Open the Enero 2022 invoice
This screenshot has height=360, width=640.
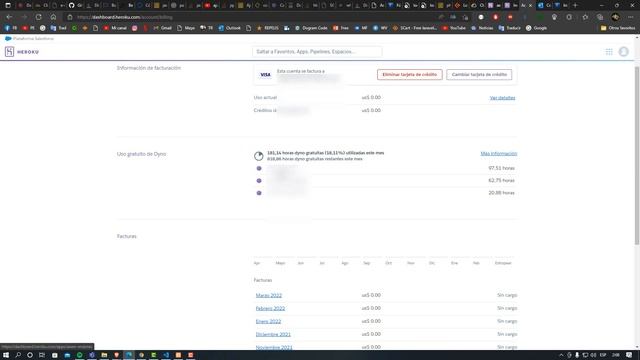click(268, 321)
